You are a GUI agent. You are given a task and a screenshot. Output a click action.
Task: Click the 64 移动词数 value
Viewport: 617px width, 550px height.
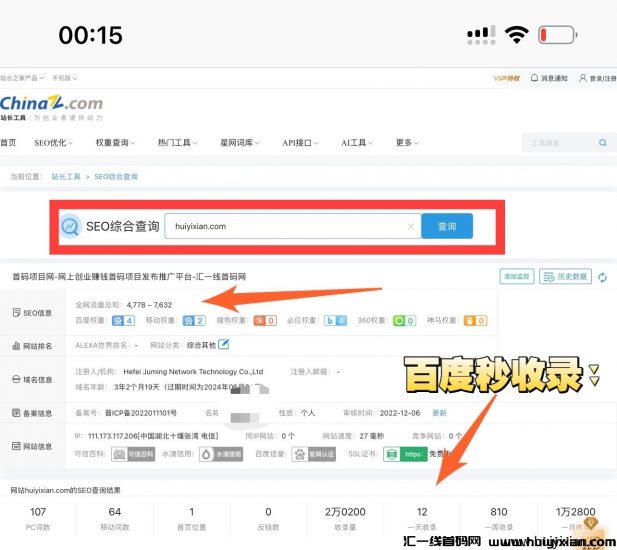tap(115, 512)
